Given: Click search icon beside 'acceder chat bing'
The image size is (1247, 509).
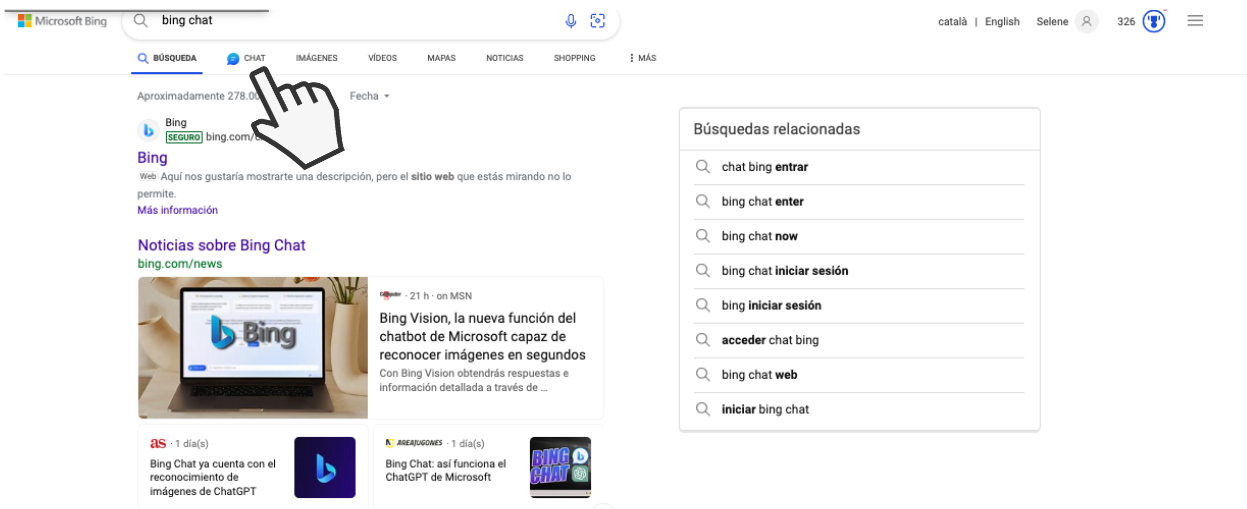Looking at the screenshot, I should pos(703,340).
